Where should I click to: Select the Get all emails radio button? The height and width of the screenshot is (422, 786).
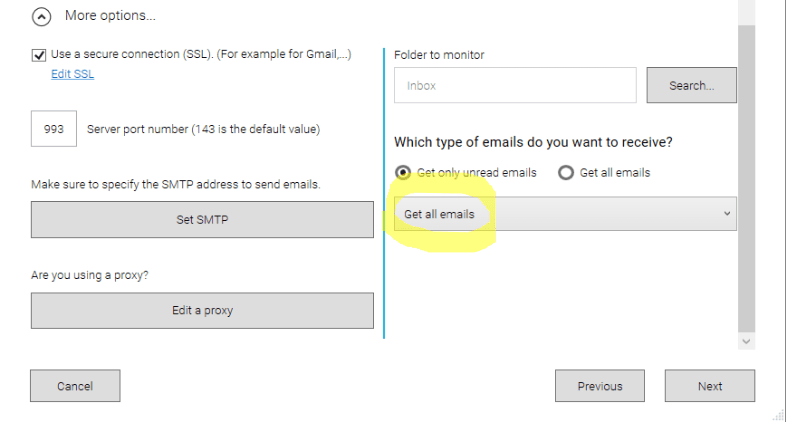pos(566,173)
